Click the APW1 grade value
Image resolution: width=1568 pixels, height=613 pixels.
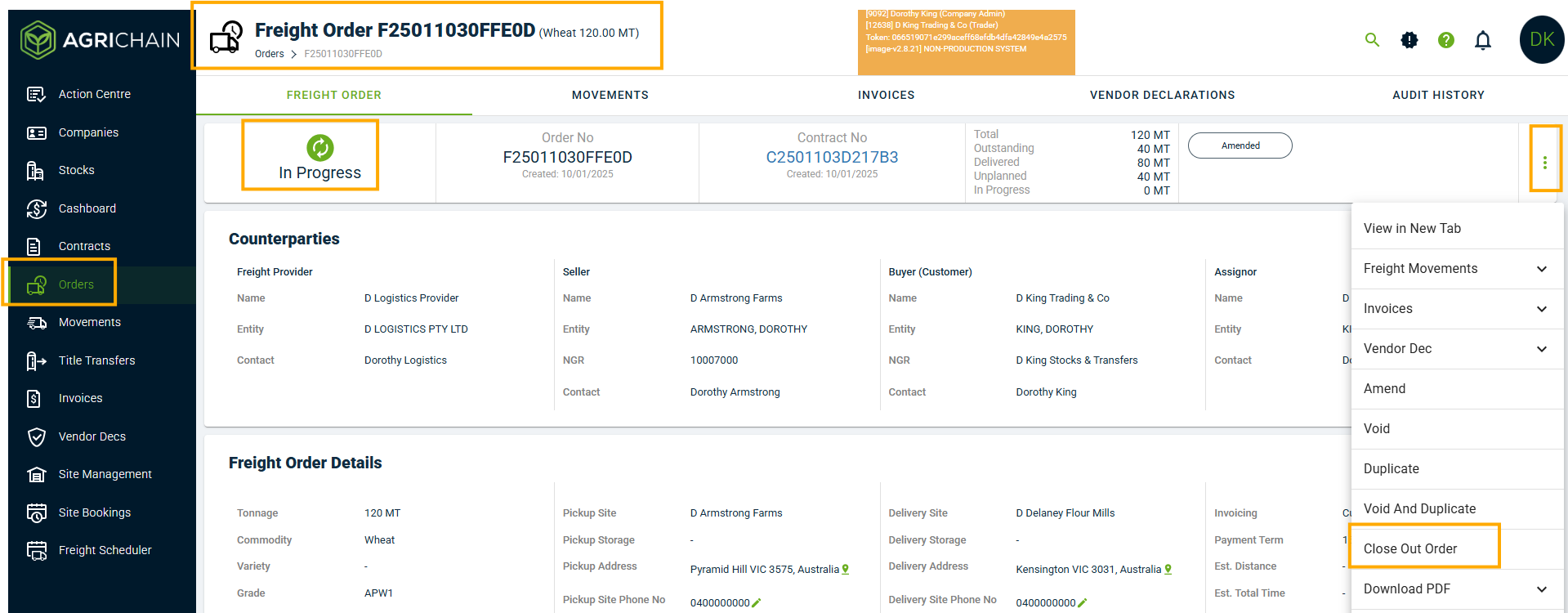point(378,593)
